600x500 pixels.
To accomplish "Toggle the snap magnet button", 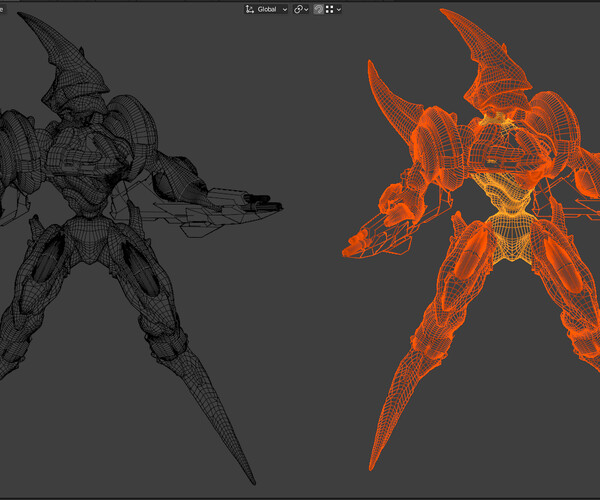I will coord(318,9).
